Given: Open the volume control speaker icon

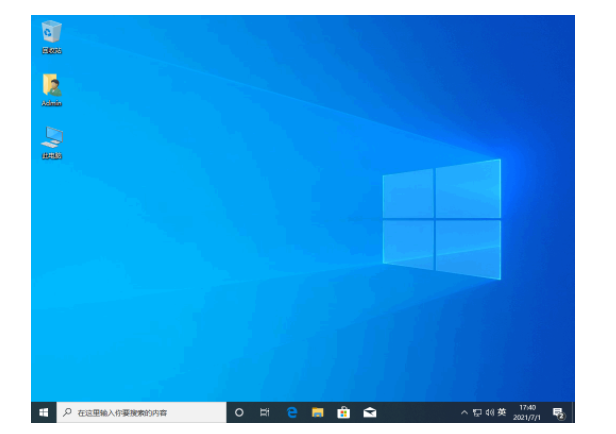Looking at the screenshot, I should [489, 412].
